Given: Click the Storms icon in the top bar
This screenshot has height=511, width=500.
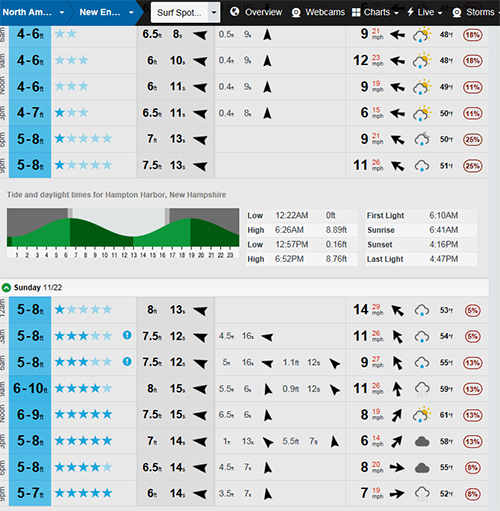Looking at the screenshot, I should pos(457,13).
